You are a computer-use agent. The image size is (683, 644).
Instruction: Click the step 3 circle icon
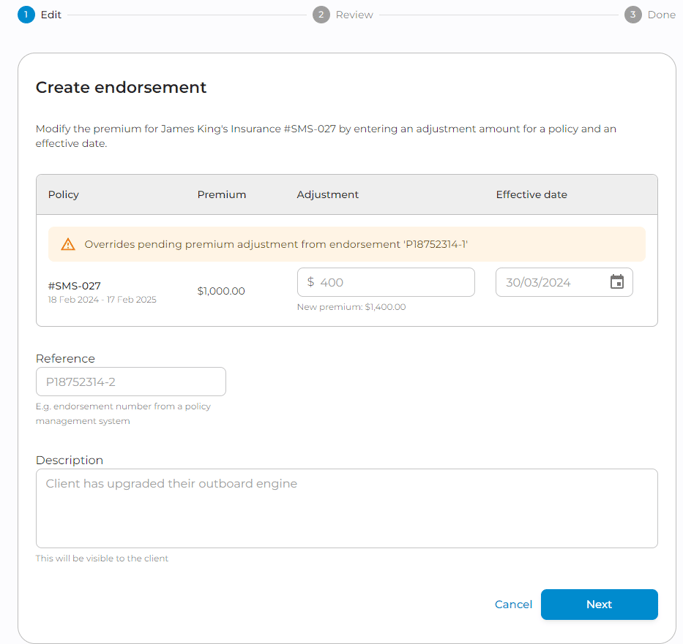[x=632, y=15]
